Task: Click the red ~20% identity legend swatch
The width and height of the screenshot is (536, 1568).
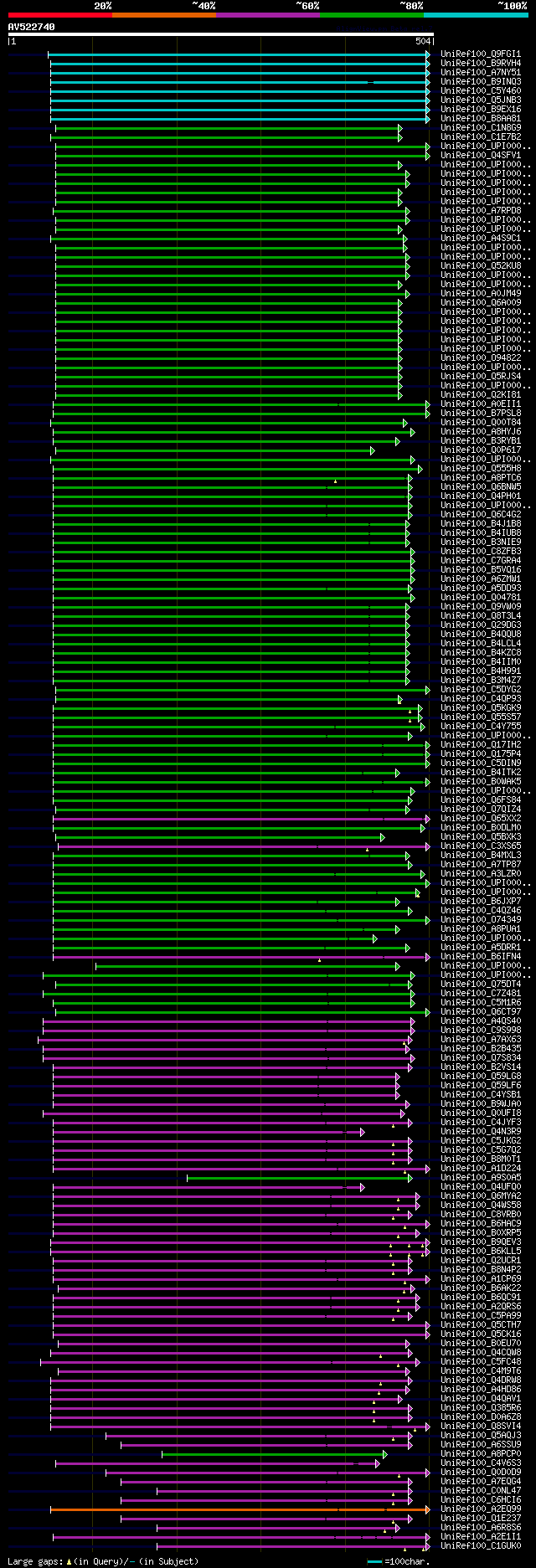Action: tap(59, 15)
